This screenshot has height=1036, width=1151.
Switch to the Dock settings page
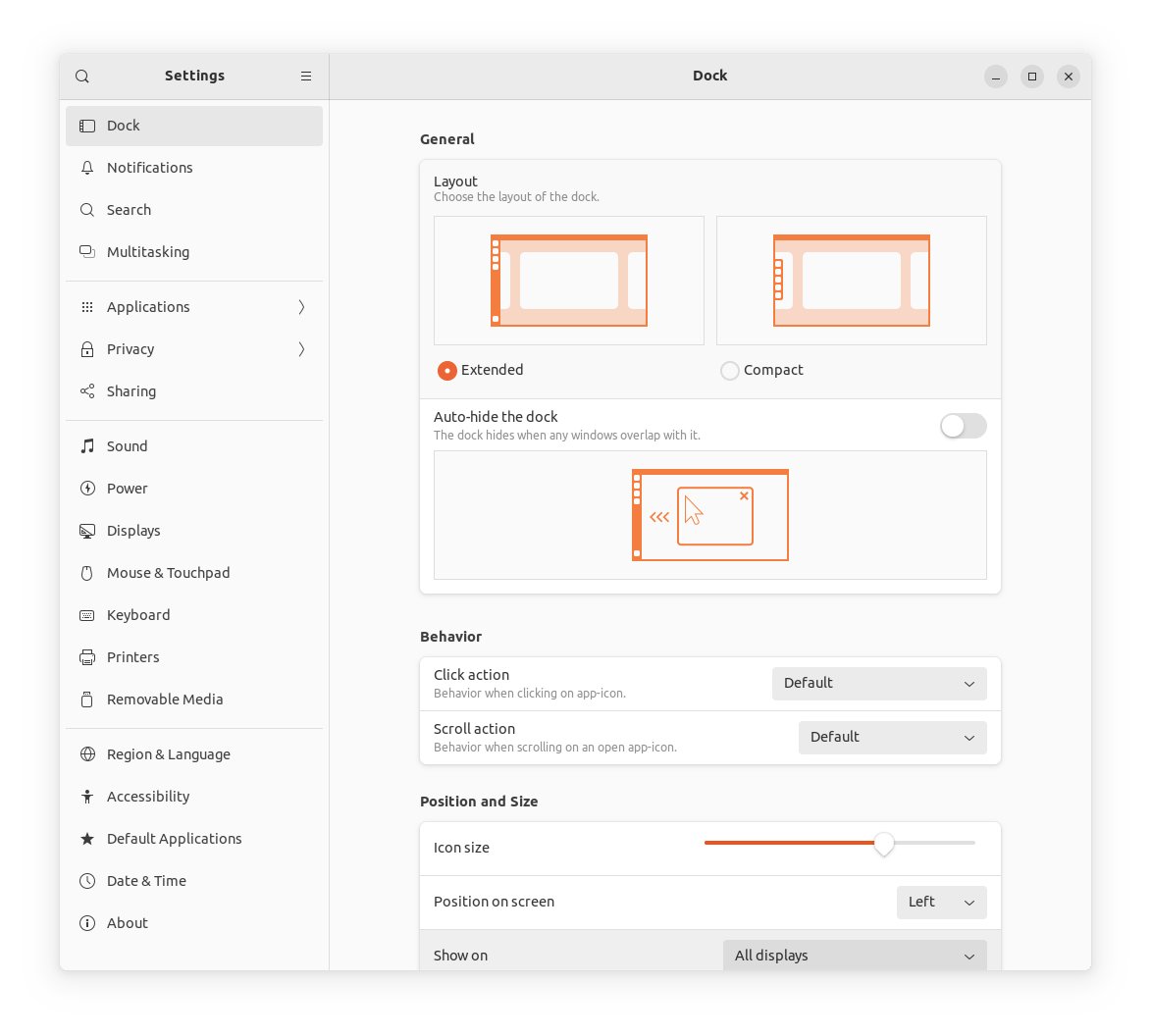click(124, 125)
